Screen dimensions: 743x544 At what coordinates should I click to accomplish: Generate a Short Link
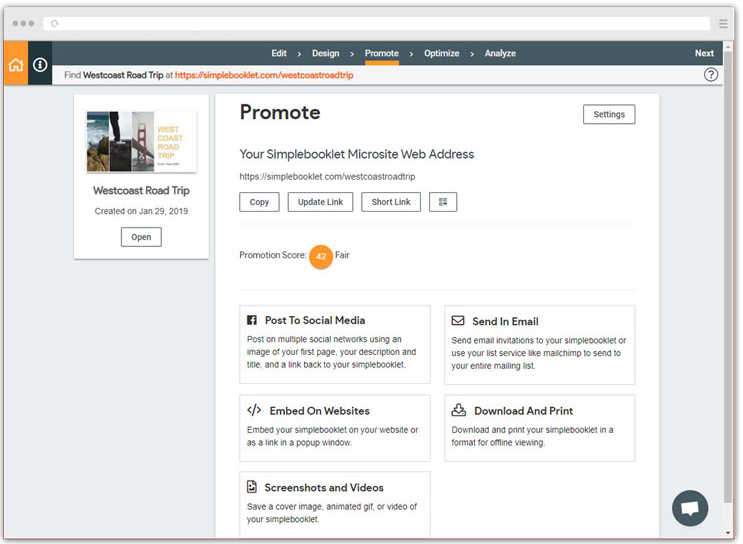point(391,202)
